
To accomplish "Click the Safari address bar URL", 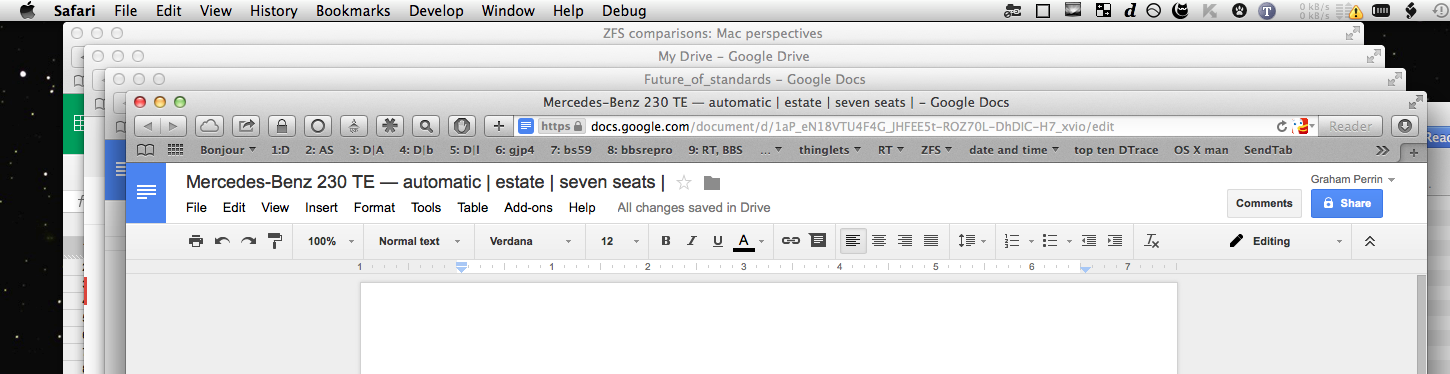I will point(852,127).
